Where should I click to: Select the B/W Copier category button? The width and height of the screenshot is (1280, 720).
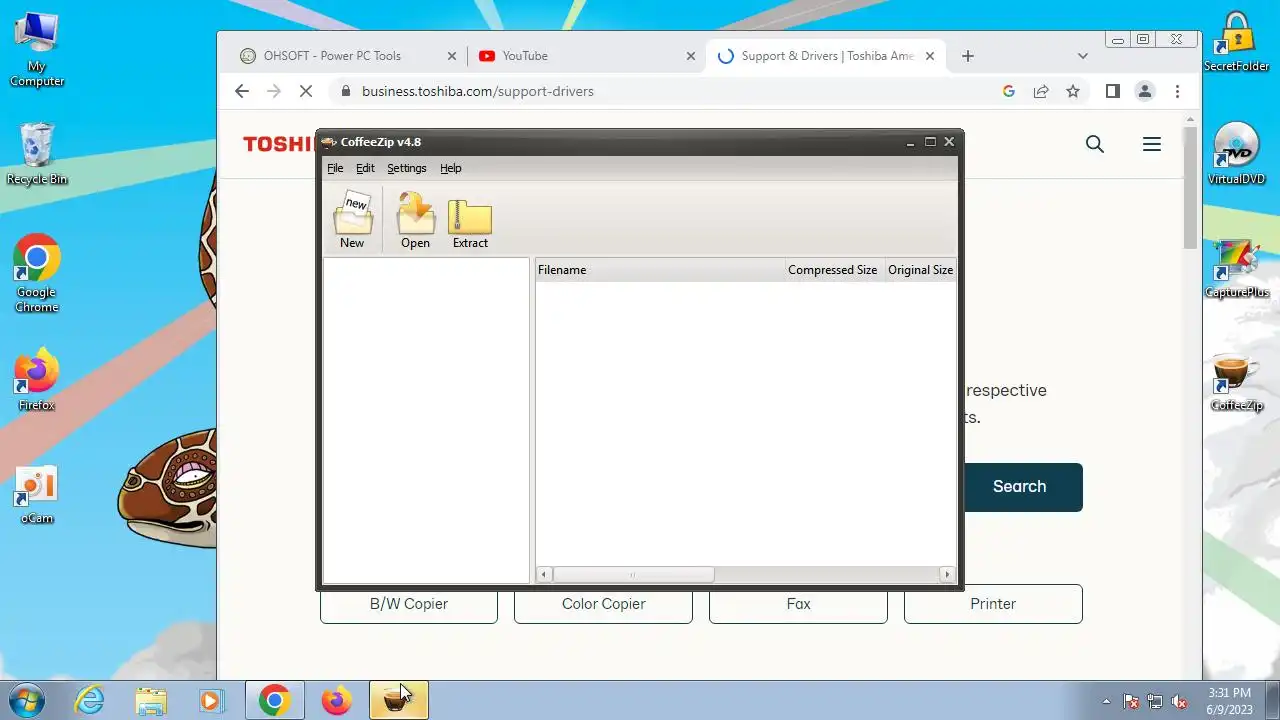click(409, 604)
